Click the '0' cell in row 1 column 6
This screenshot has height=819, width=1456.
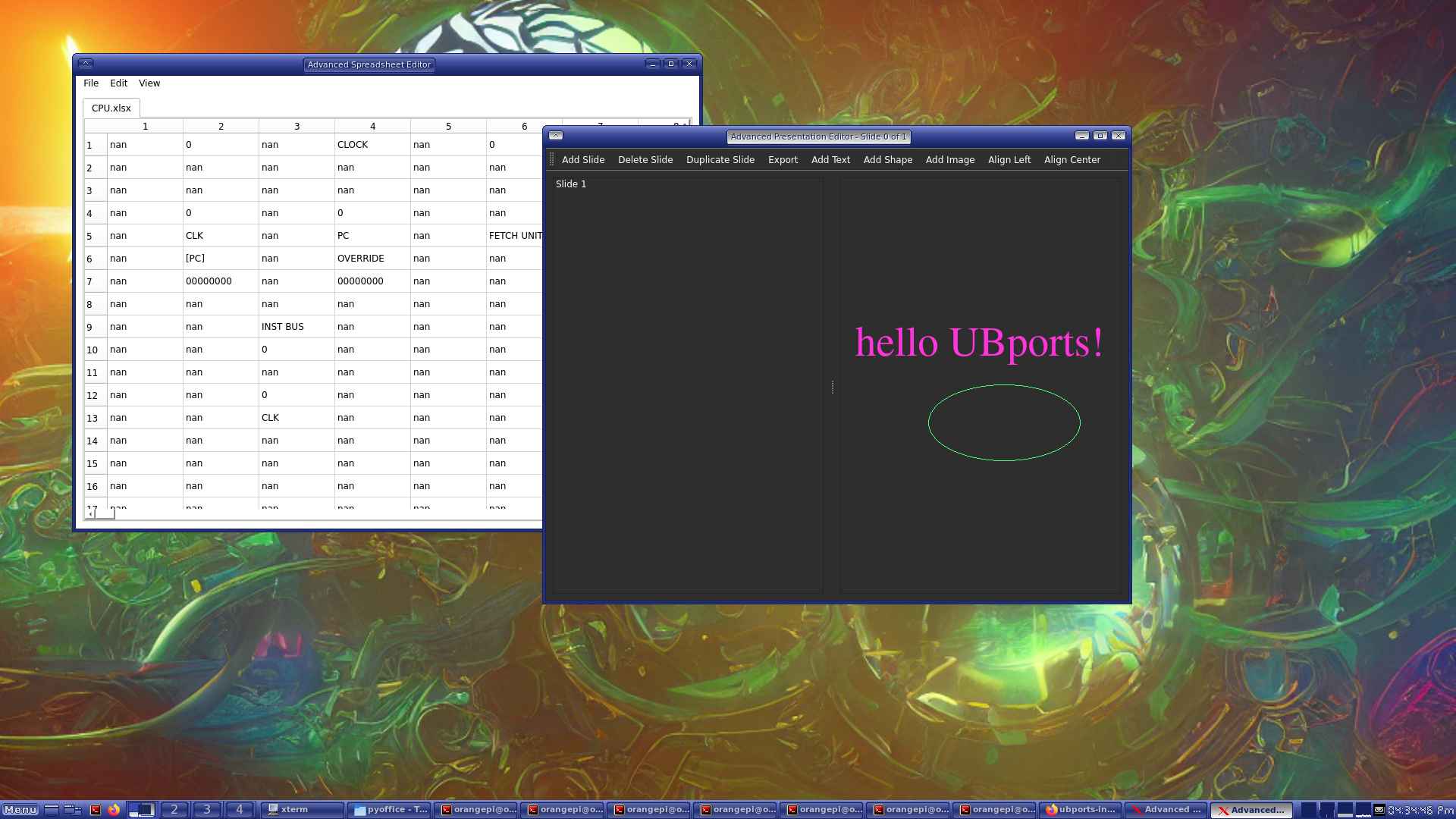[515, 145]
